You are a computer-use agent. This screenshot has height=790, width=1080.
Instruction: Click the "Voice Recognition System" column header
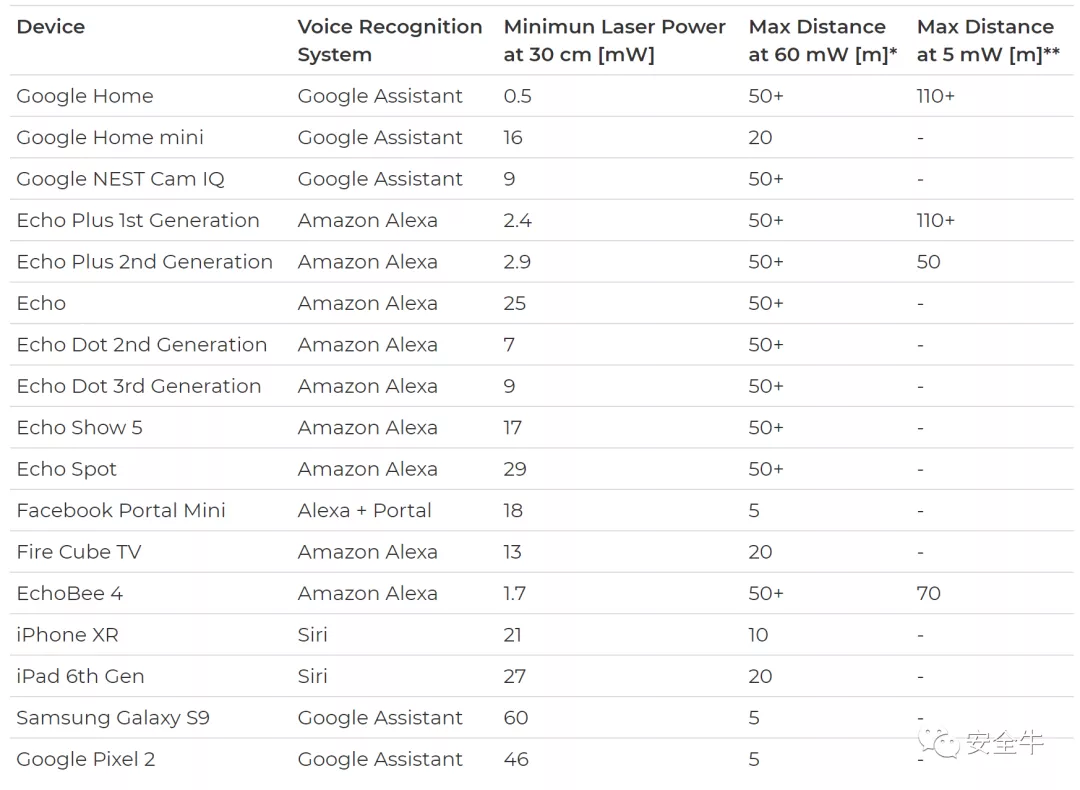[x=389, y=41]
